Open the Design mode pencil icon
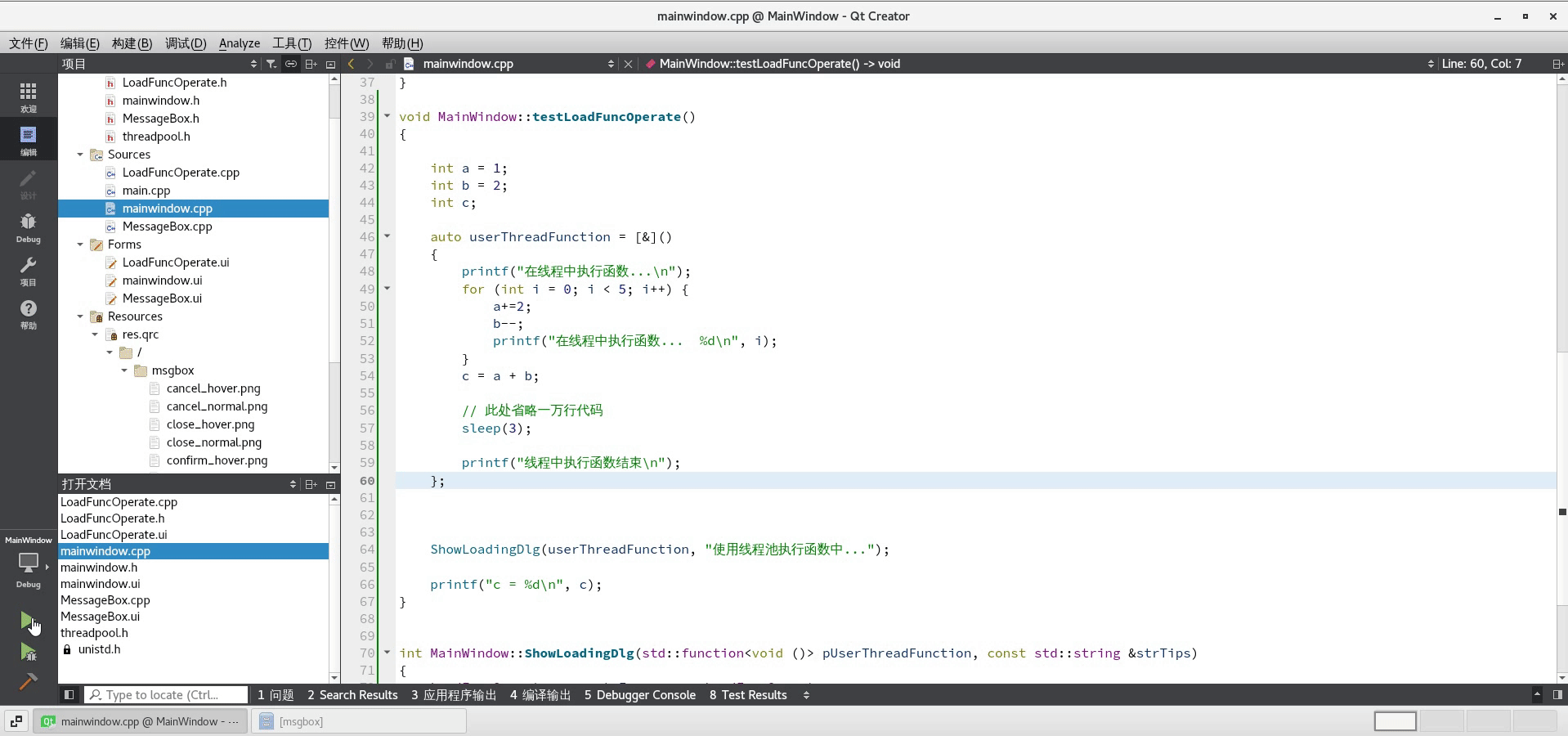This screenshot has width=1568, height=736. (x=28, y=184)
